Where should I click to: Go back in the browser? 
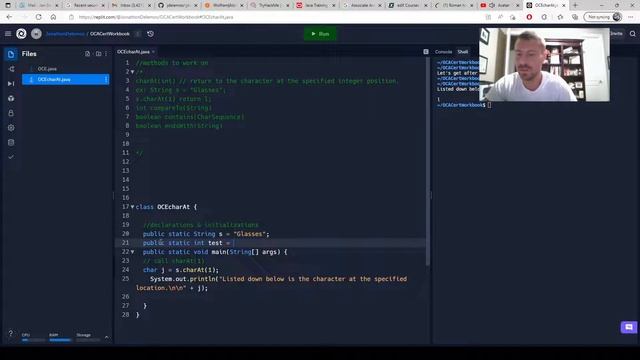pos(9,17)
